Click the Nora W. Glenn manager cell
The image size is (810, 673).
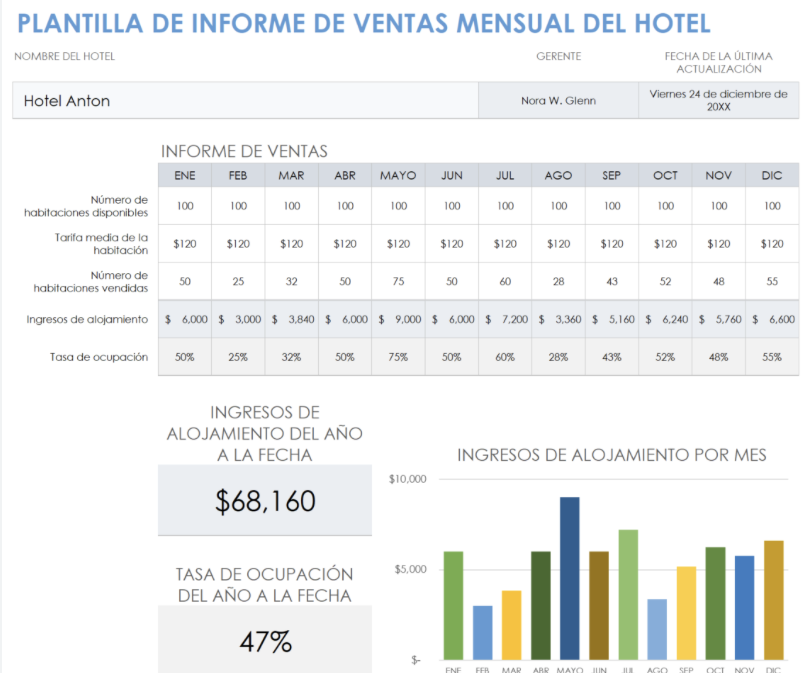coord(558,101)
